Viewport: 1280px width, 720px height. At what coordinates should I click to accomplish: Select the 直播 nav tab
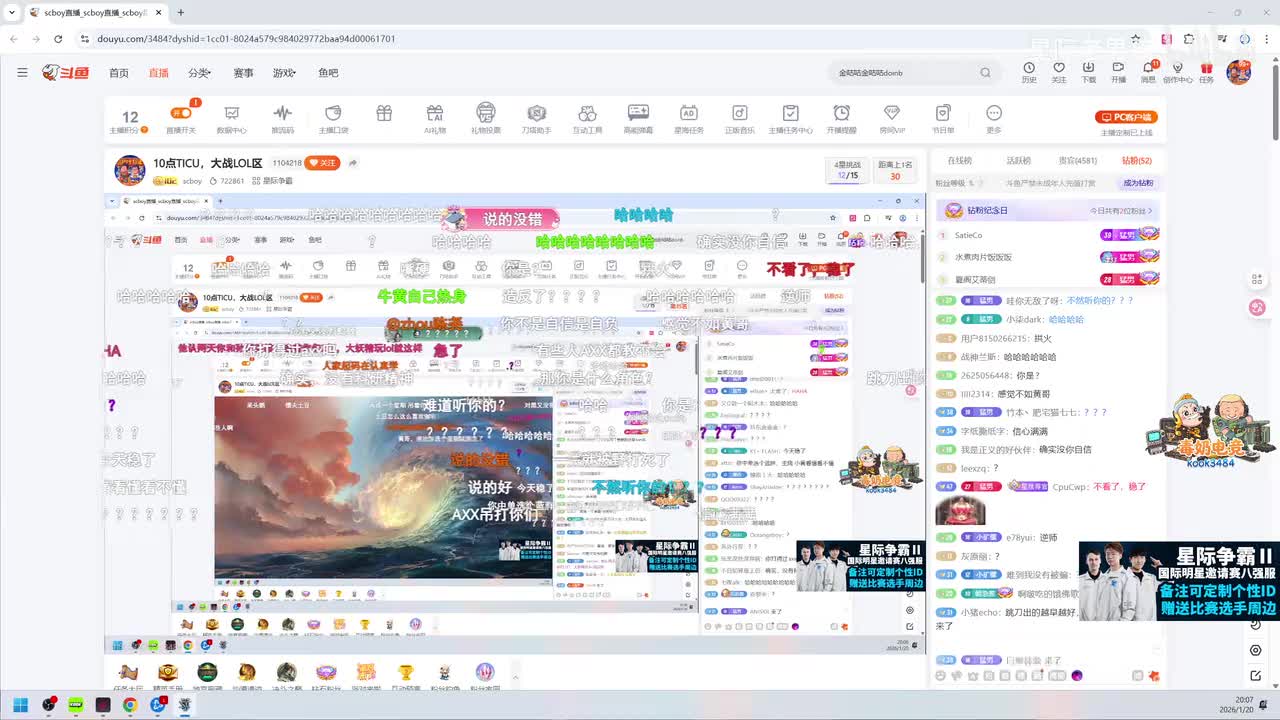click(158, 73)
